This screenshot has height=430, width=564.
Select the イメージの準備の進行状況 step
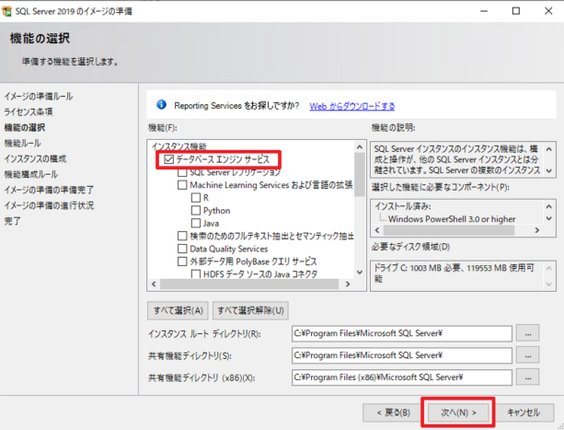(49, 205)
